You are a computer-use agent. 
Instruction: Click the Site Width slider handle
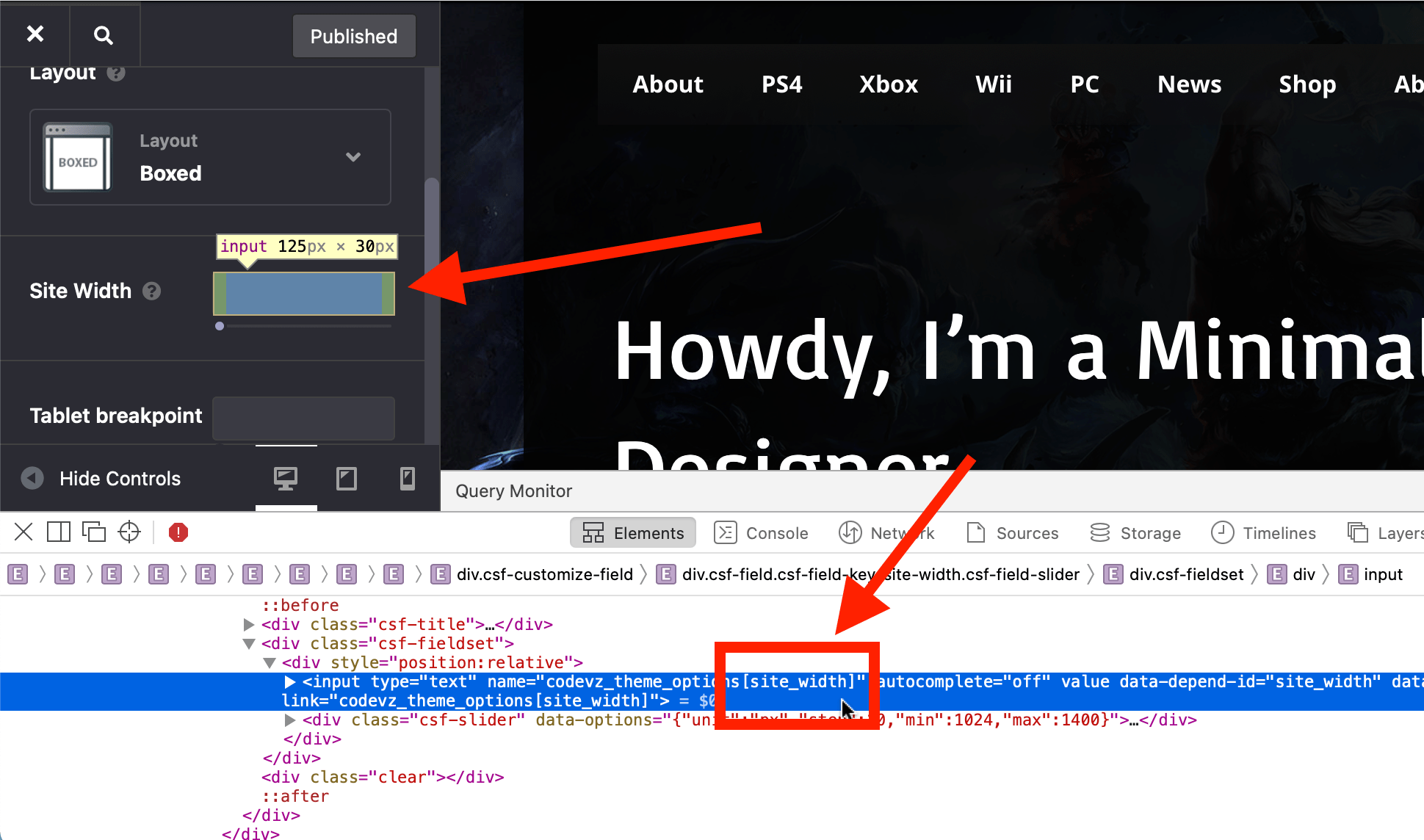[x=220, y=326]
